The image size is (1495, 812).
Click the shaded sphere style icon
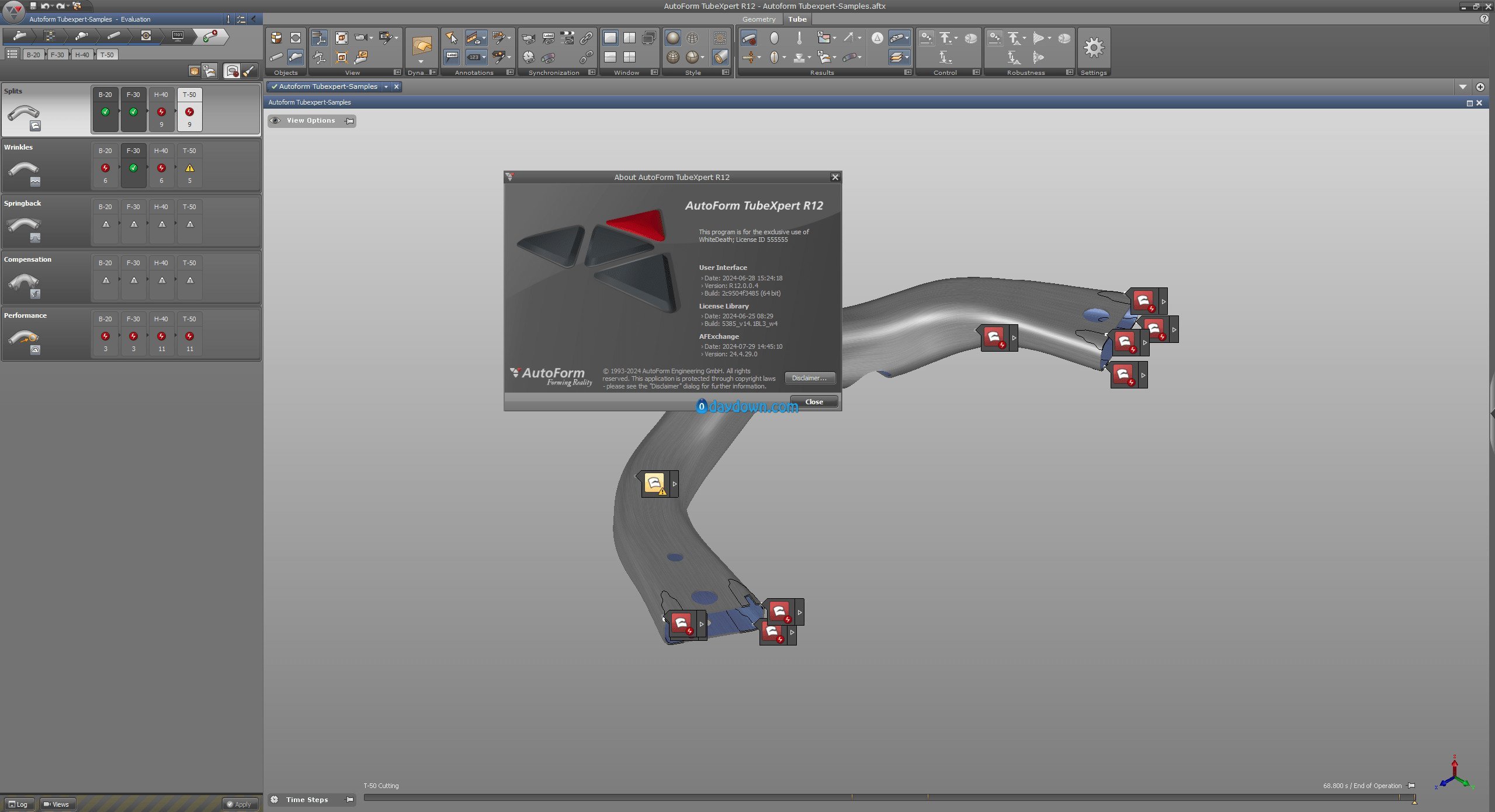pyautogui.click(x=673, y=39)
